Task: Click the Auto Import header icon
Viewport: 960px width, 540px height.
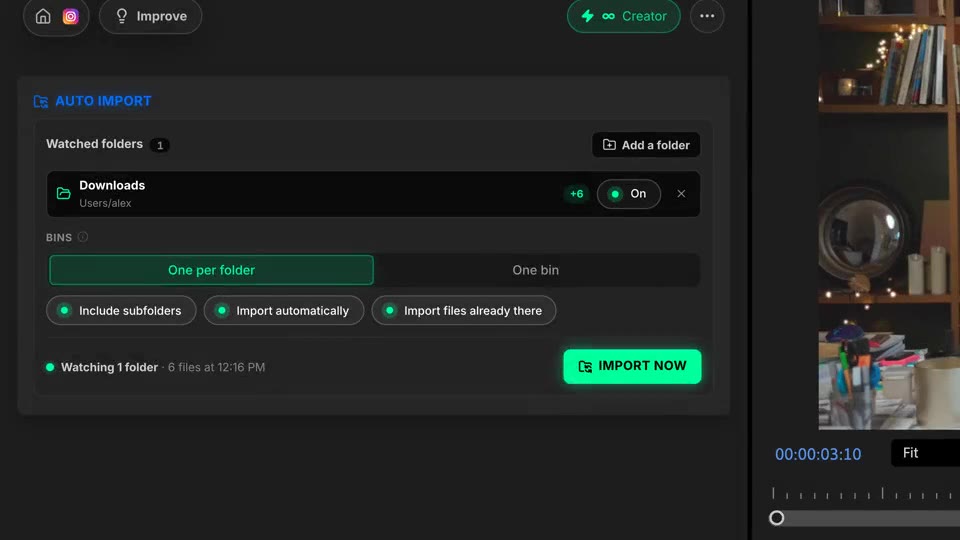Action: tap(40, 101)
